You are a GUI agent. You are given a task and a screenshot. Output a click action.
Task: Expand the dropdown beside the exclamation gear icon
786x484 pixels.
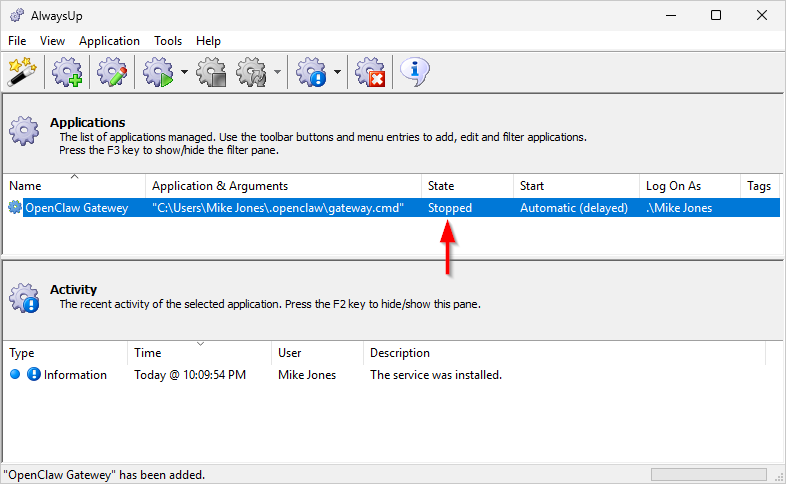(337, 72)
